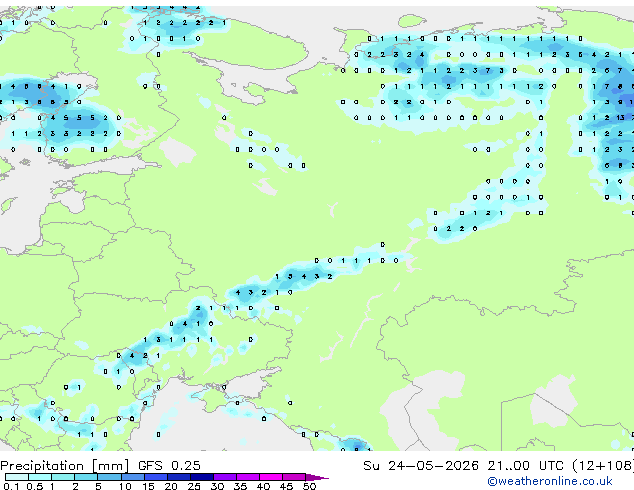The width and height of the screenshot is (634, 490).
Task: Pick the legend swatch between 1 and 2
Action: (x=63, y=477)
